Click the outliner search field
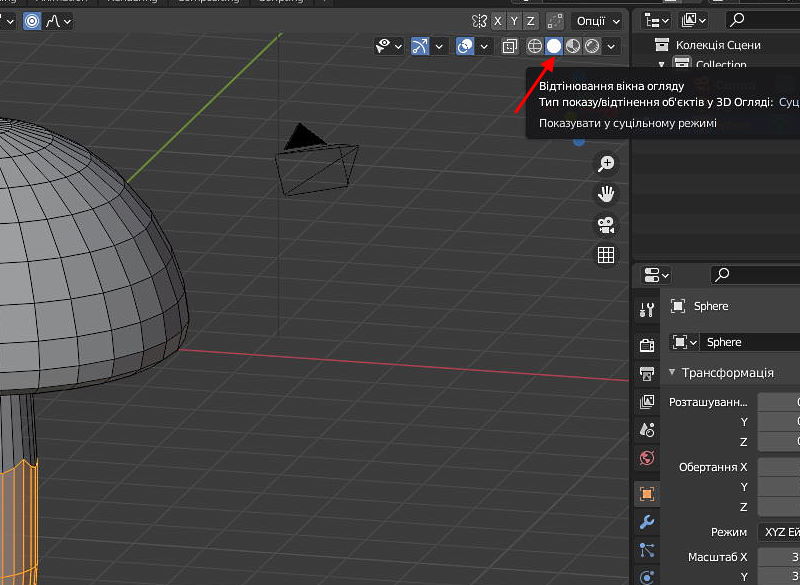 [x=763, y=21]
